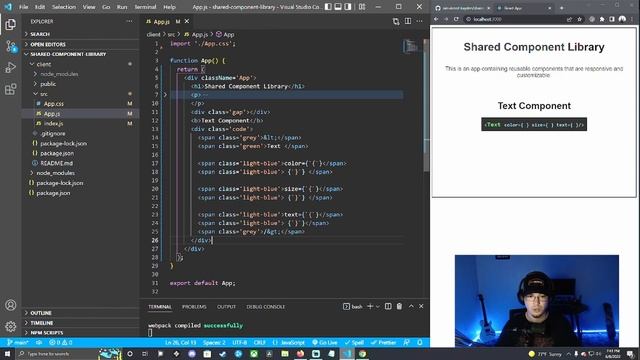
Task: Reload the localhost page in browser
Action: click(456, 19)
